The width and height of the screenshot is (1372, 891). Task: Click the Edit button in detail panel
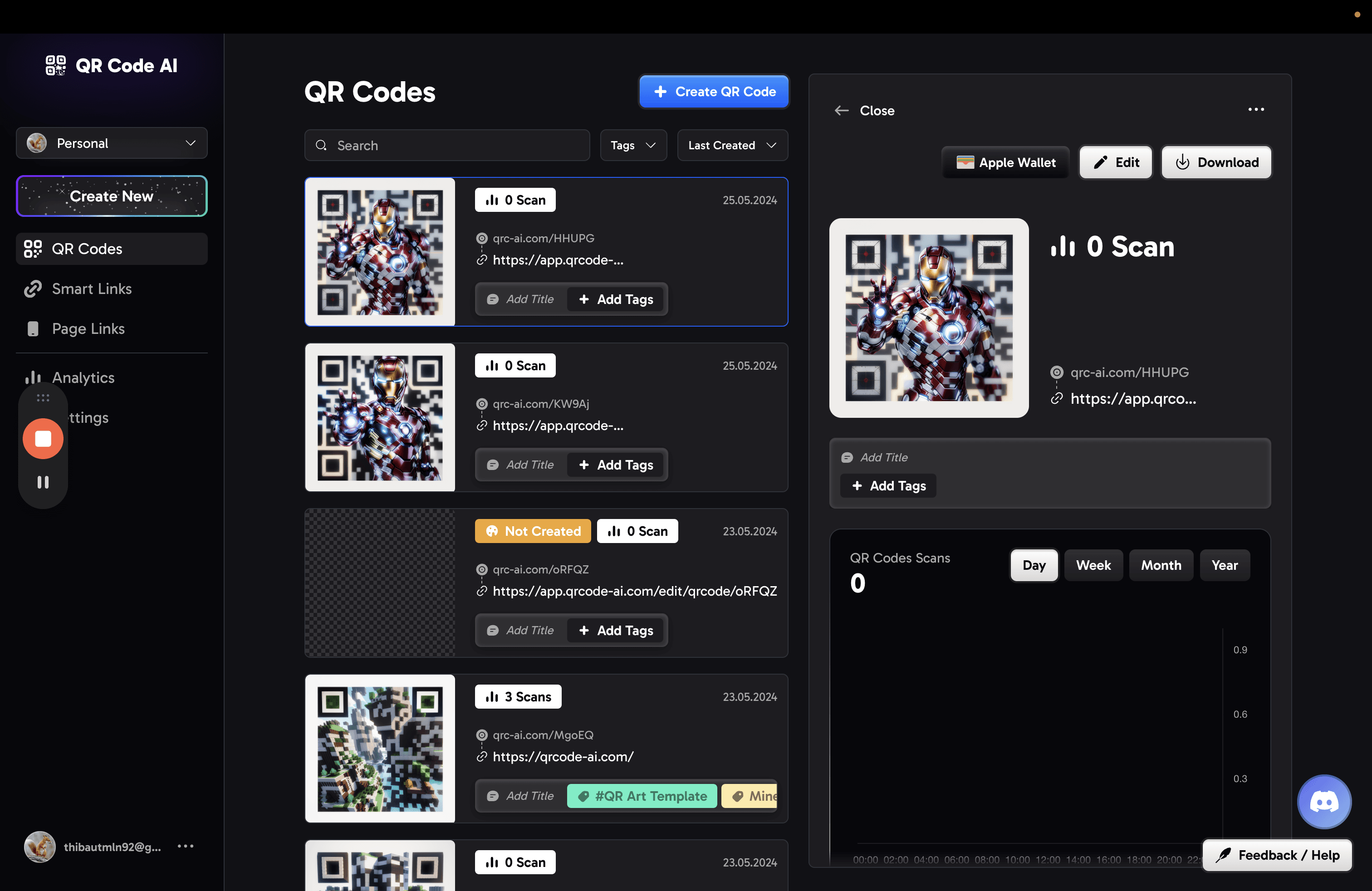pos(1116,162)
